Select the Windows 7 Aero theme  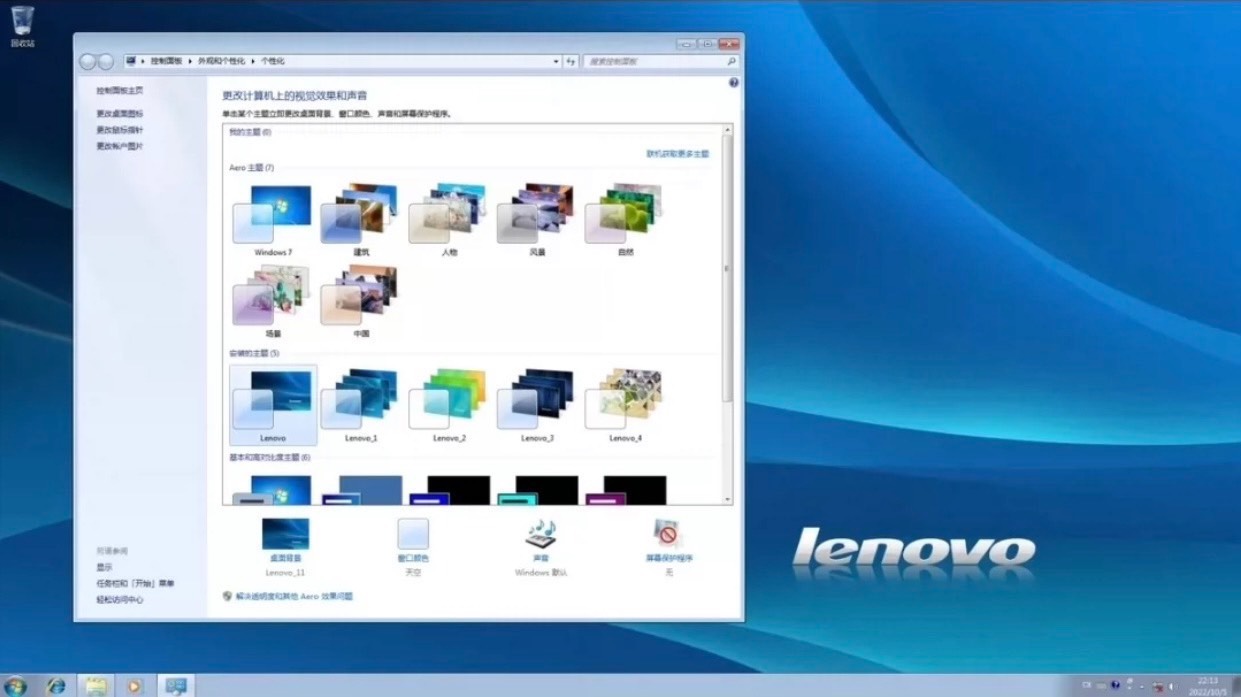click(272, 220)
